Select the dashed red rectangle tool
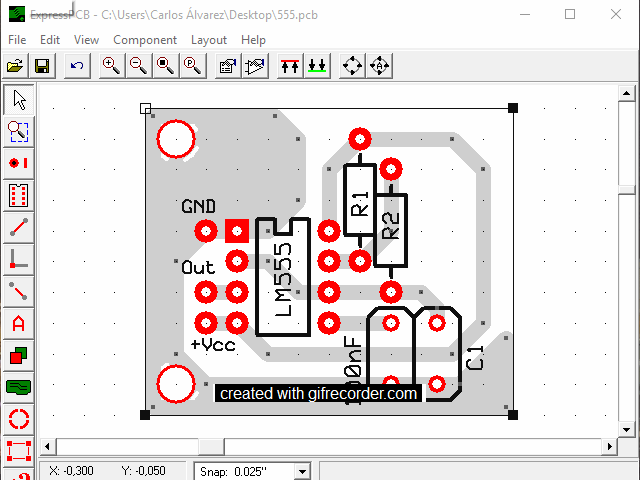The image size is (640, 480). [19, 451]
